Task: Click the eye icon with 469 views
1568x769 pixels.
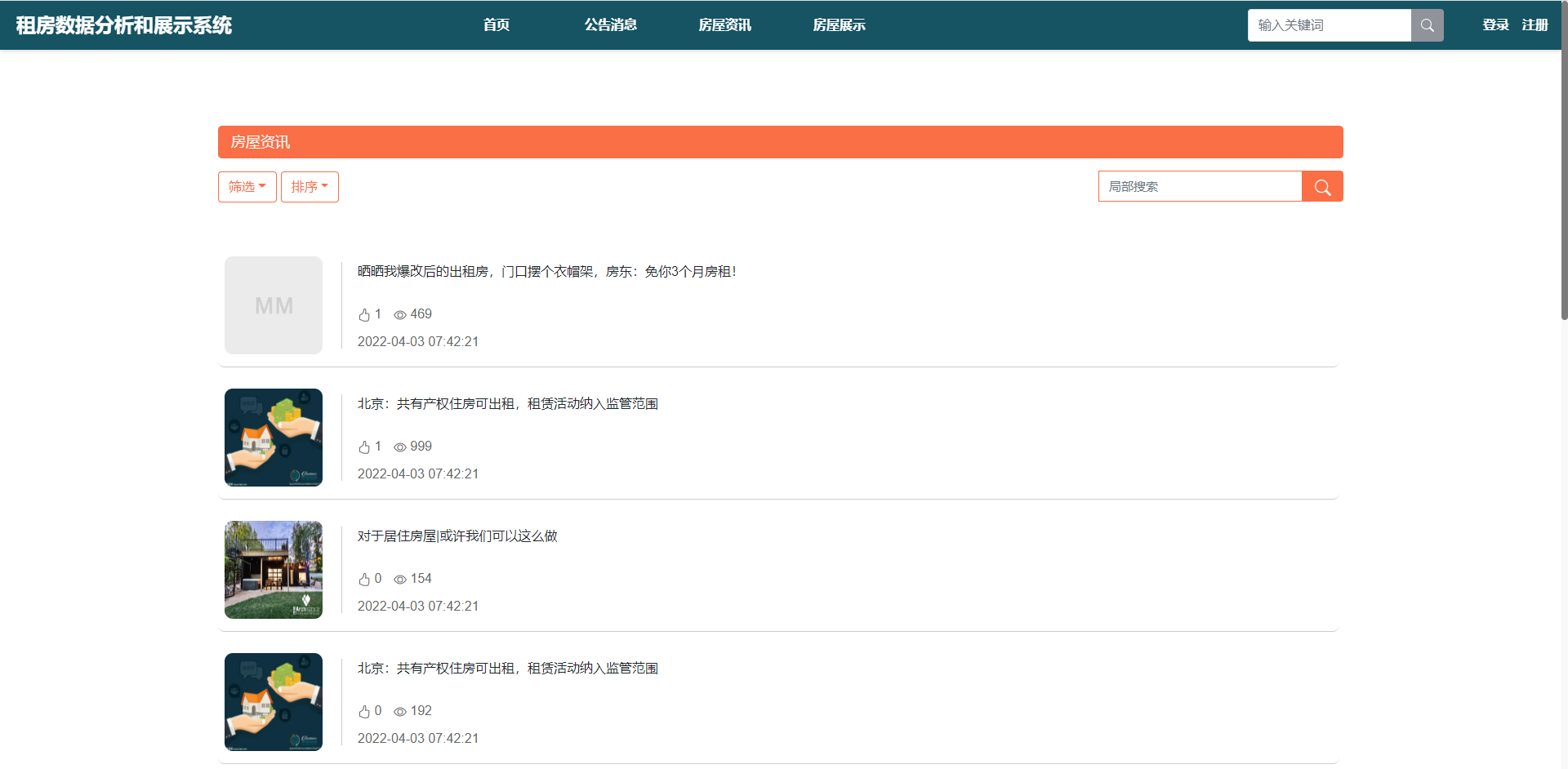Action: pyautogui.click(x=399, y=314)
